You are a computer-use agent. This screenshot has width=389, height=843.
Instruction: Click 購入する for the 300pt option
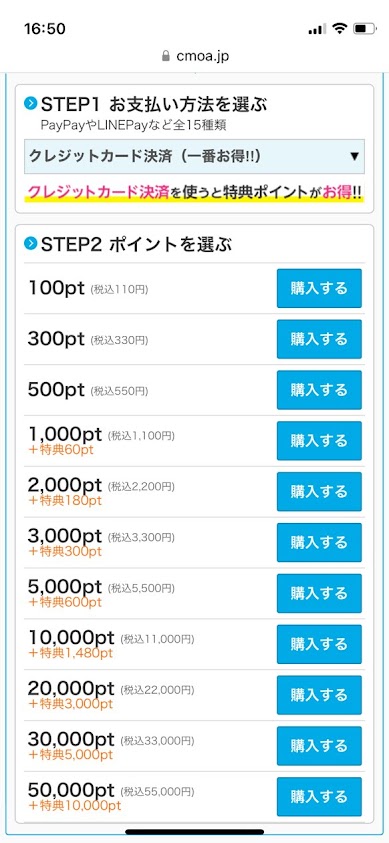tap(319, 339)
